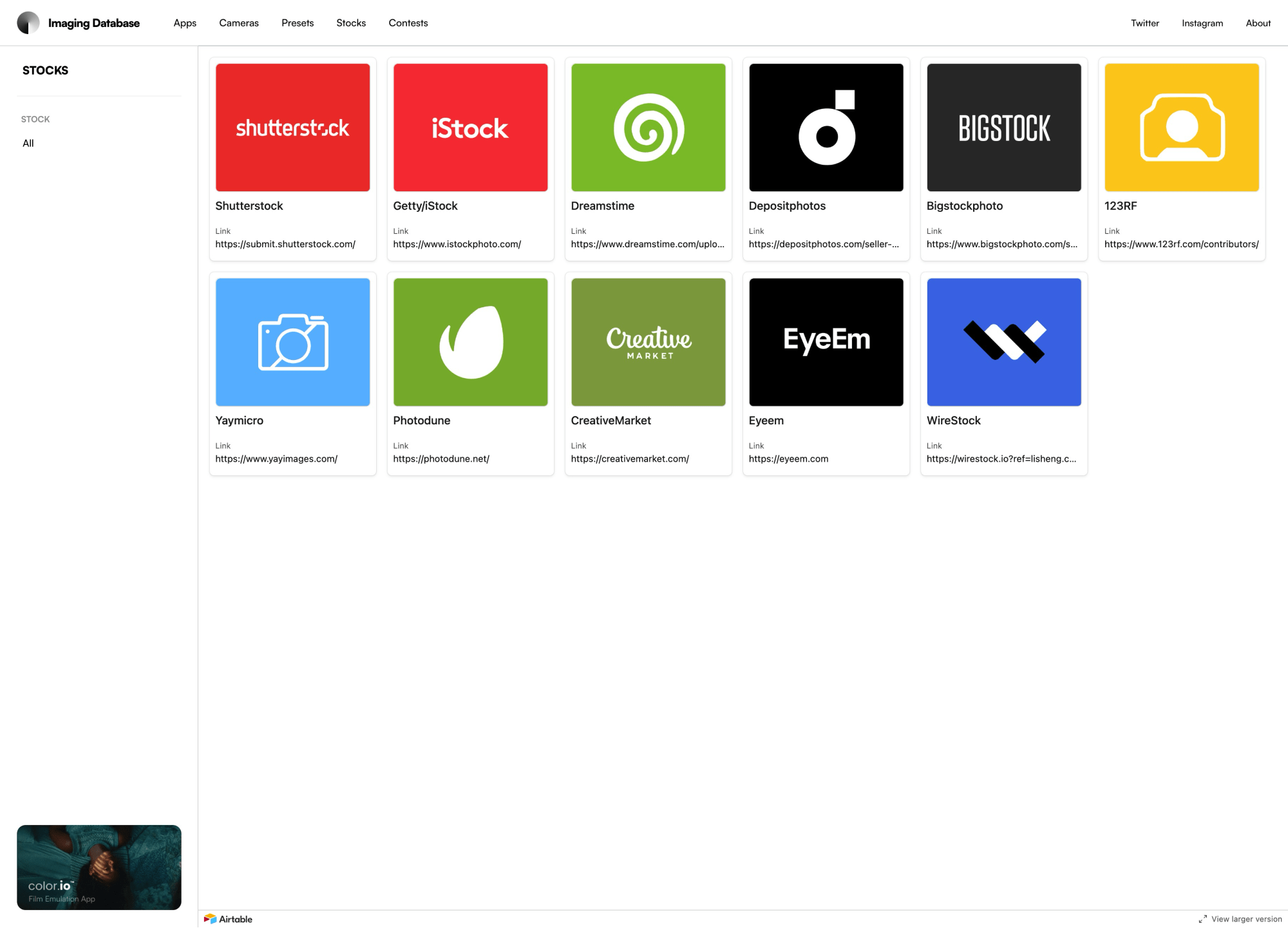This screenshot has width=1288, height=928.
Task: Select the Getty/iStock card title
Action: click(425, 206)
